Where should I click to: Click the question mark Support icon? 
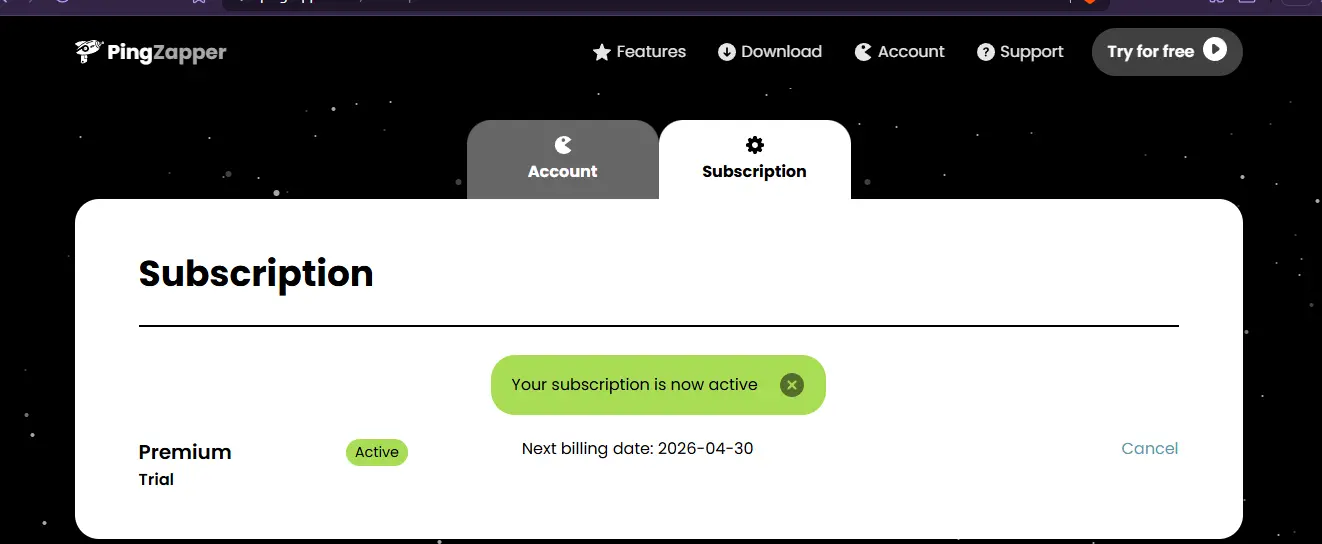(x=986, y=52)
